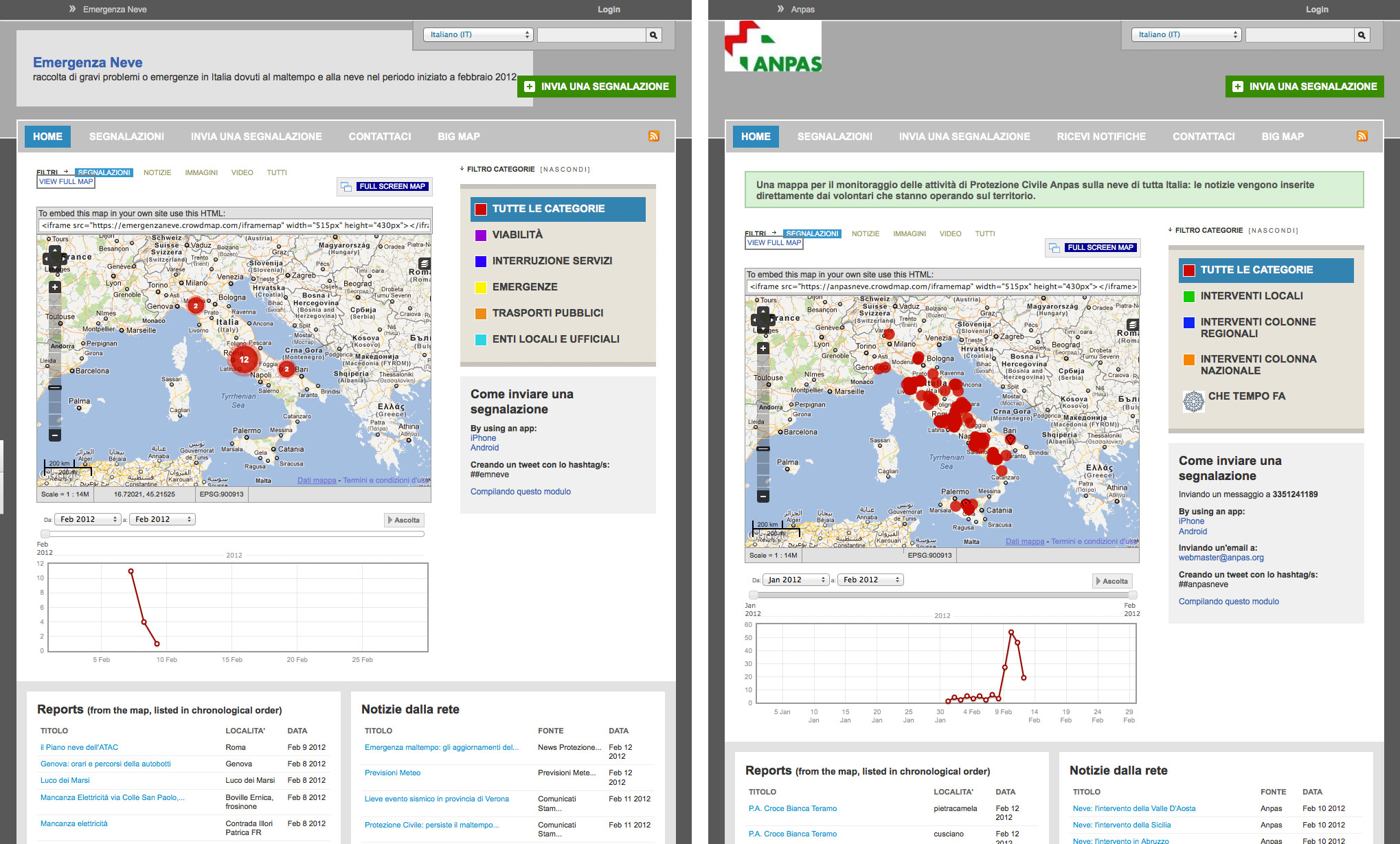The width and height of the screenshot is (1400, 844).
Task: Open the layer switcher on Emergenza Neve map
Action: tap(425, 264)
